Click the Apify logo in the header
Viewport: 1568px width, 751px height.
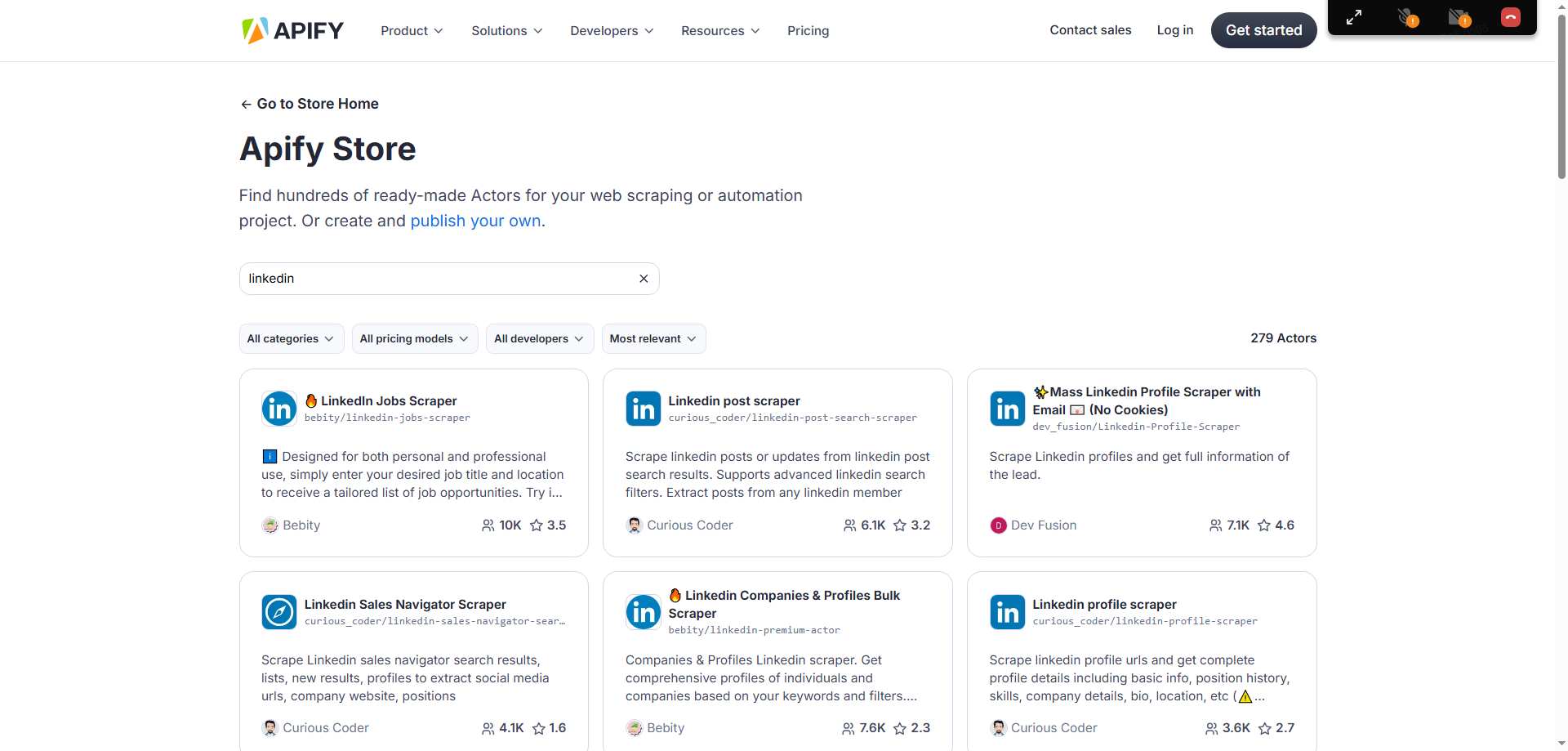click(x=292, y=30)
